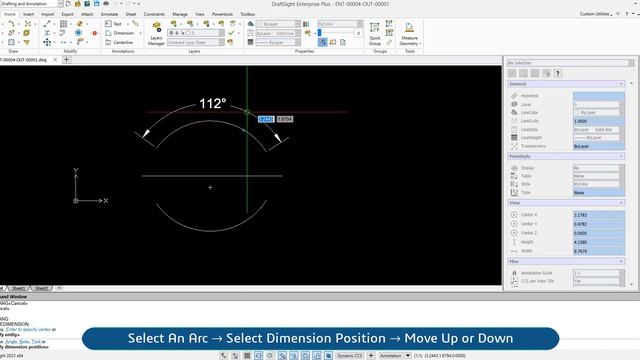The width and height of the screenshot is (640, 360).
Task: Toggle Polar tracking in the status bar
Action: coord(270,356)
